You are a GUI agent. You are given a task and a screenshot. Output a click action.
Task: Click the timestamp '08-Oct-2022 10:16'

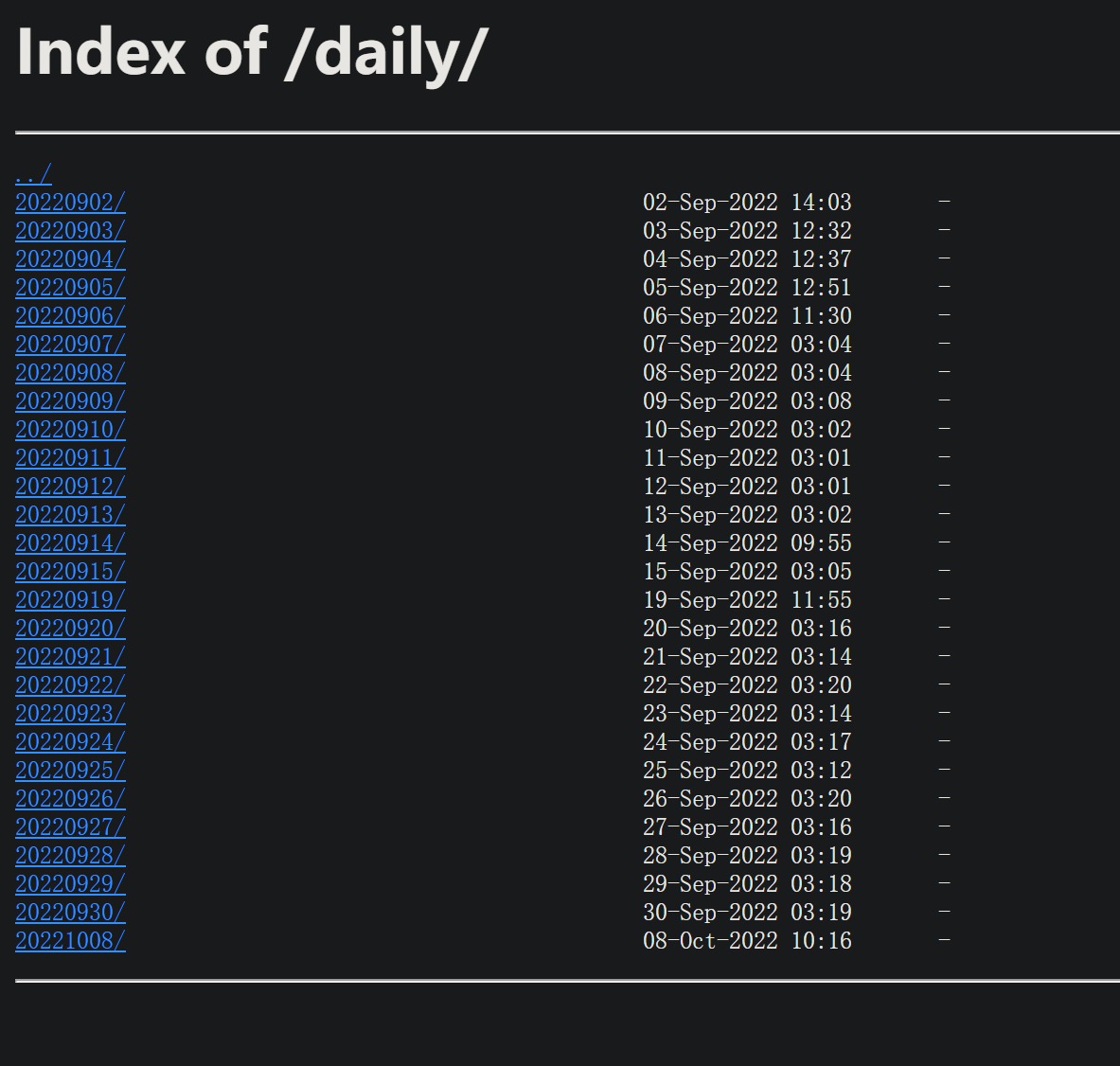747,940
